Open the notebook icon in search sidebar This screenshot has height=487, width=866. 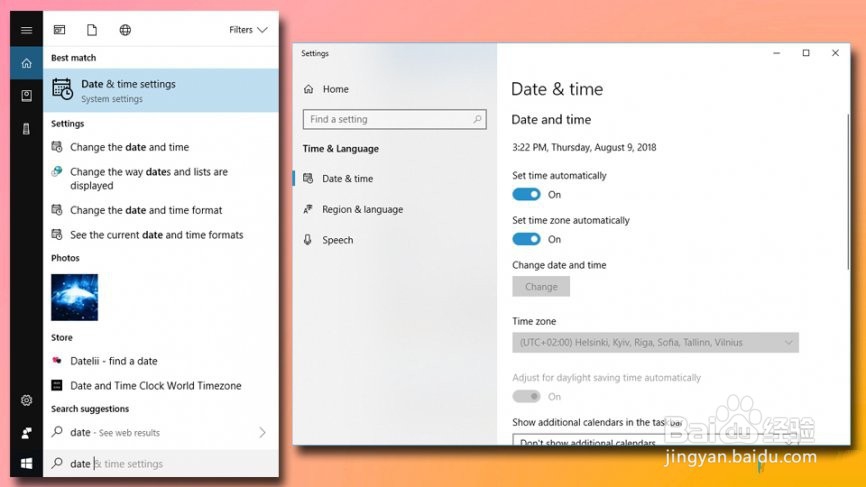26,96
